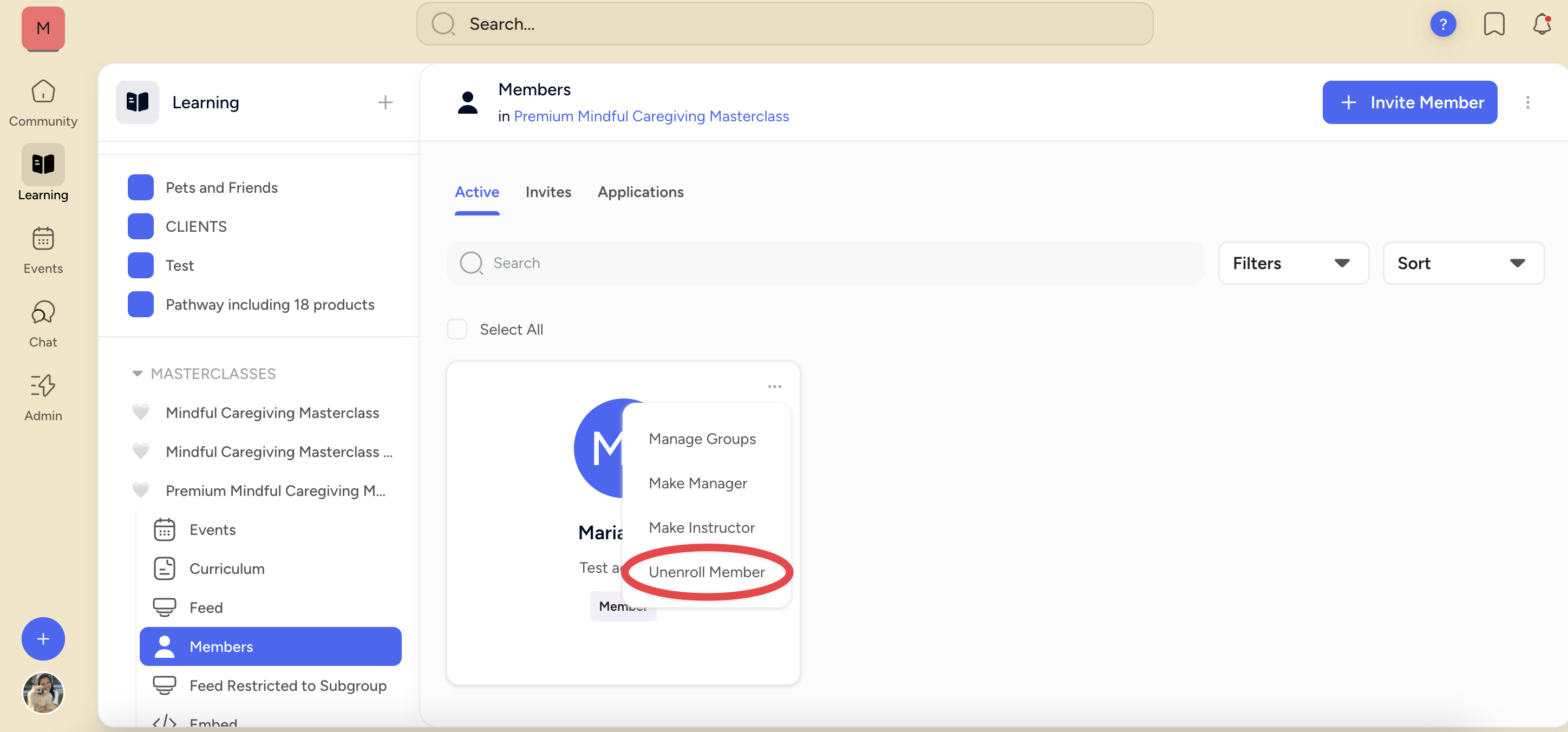Viewport: 1568px width, 732px height.
Task: Open the vertical dots menu beside Invite Member
Action: point(1527,102)
